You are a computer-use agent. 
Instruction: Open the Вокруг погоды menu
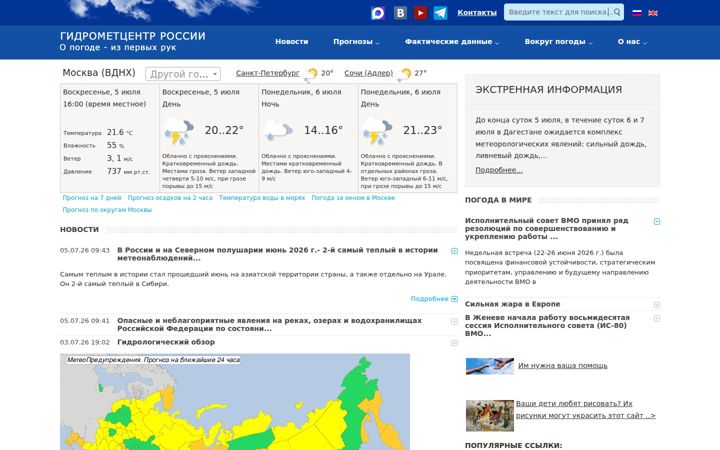558,42
